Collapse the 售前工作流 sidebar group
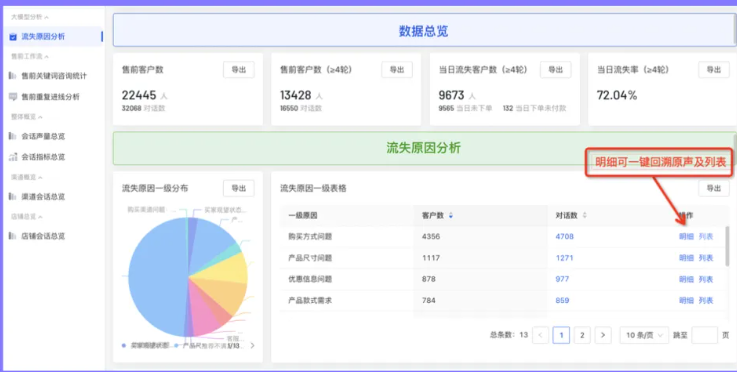Screen dimensions: 737x372 [47, 56]
